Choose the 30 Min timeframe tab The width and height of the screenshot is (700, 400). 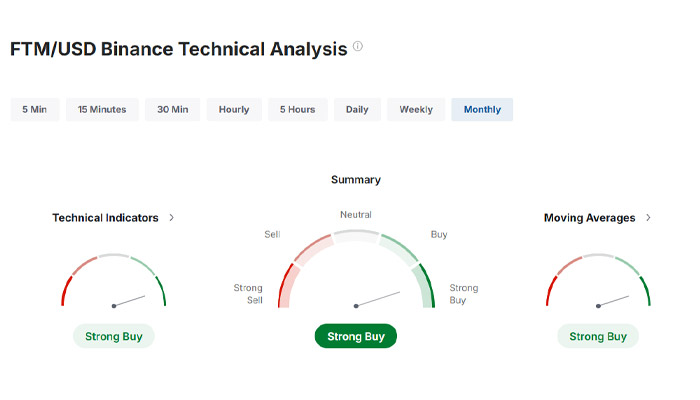172,109
